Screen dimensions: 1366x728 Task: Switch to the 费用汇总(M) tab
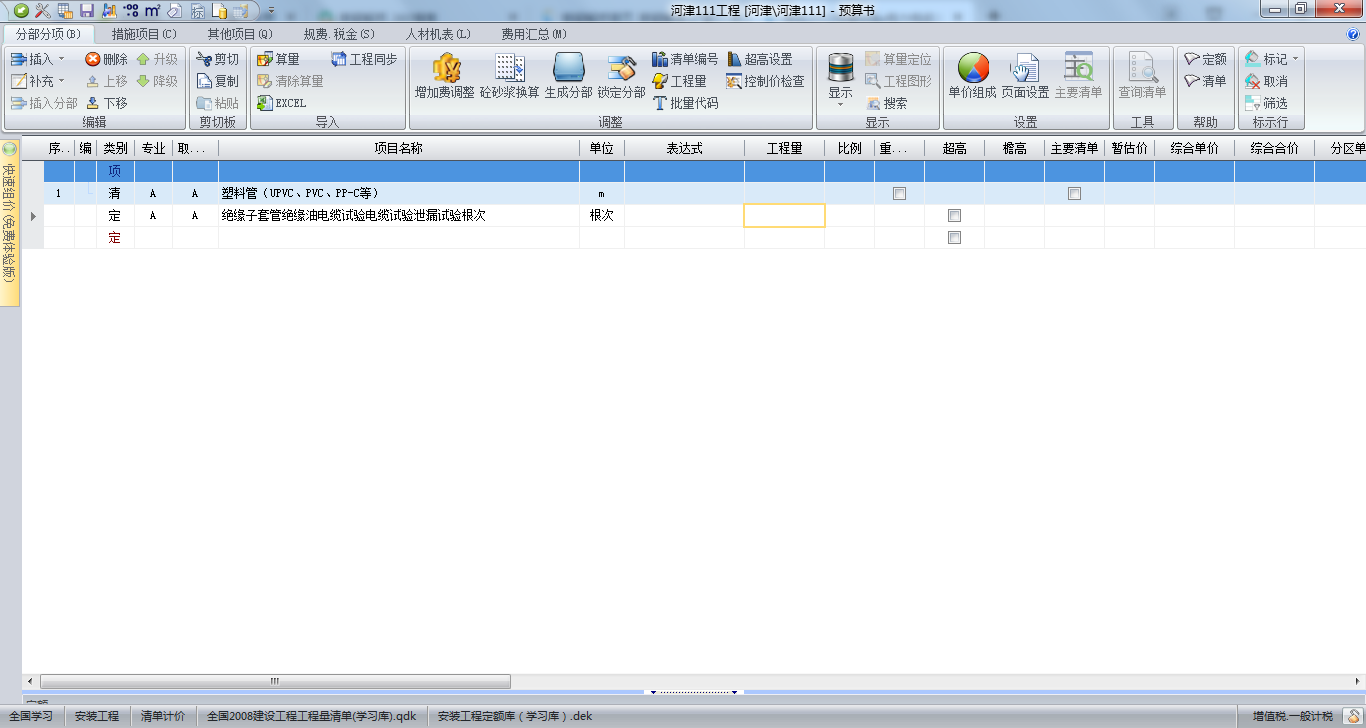[x=534, y=34]
